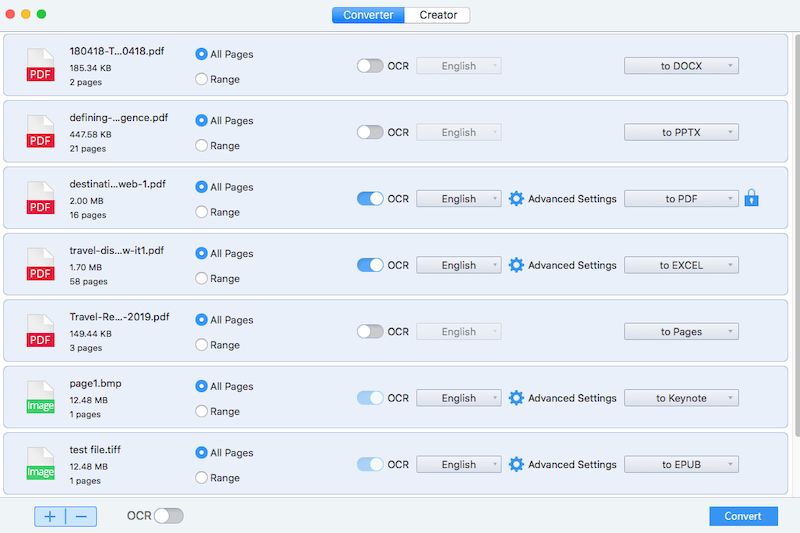Click the PDF icon for 180418 file
This screenshot has width=800, height=533.
coord(40,66)
